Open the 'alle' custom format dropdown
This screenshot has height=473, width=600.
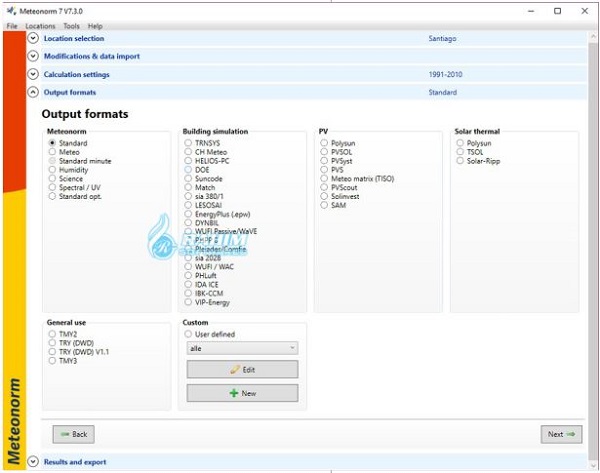coord(242,348)
